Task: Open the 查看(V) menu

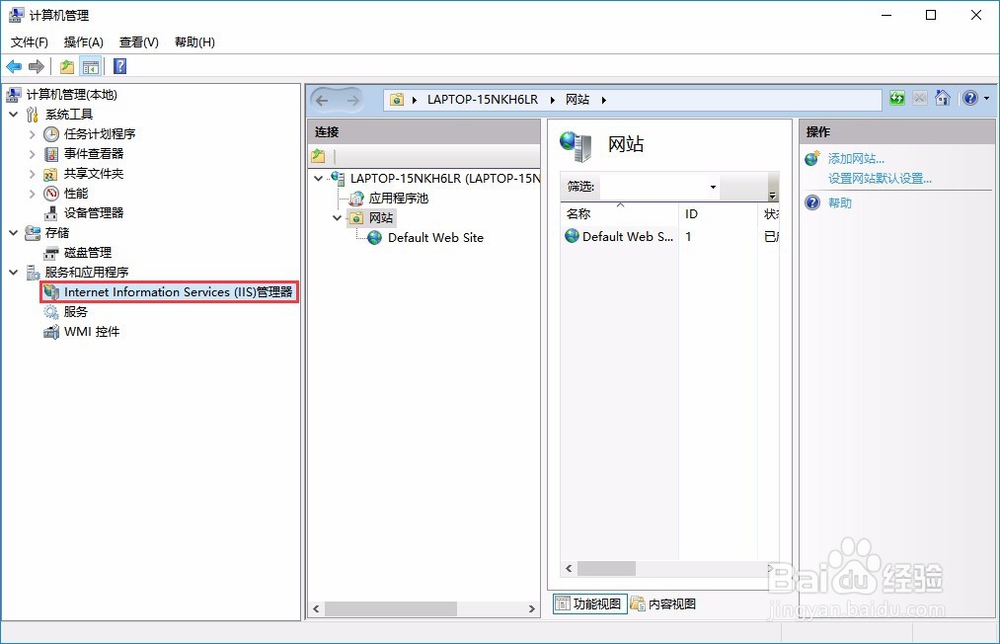Action: pos(139,42)
